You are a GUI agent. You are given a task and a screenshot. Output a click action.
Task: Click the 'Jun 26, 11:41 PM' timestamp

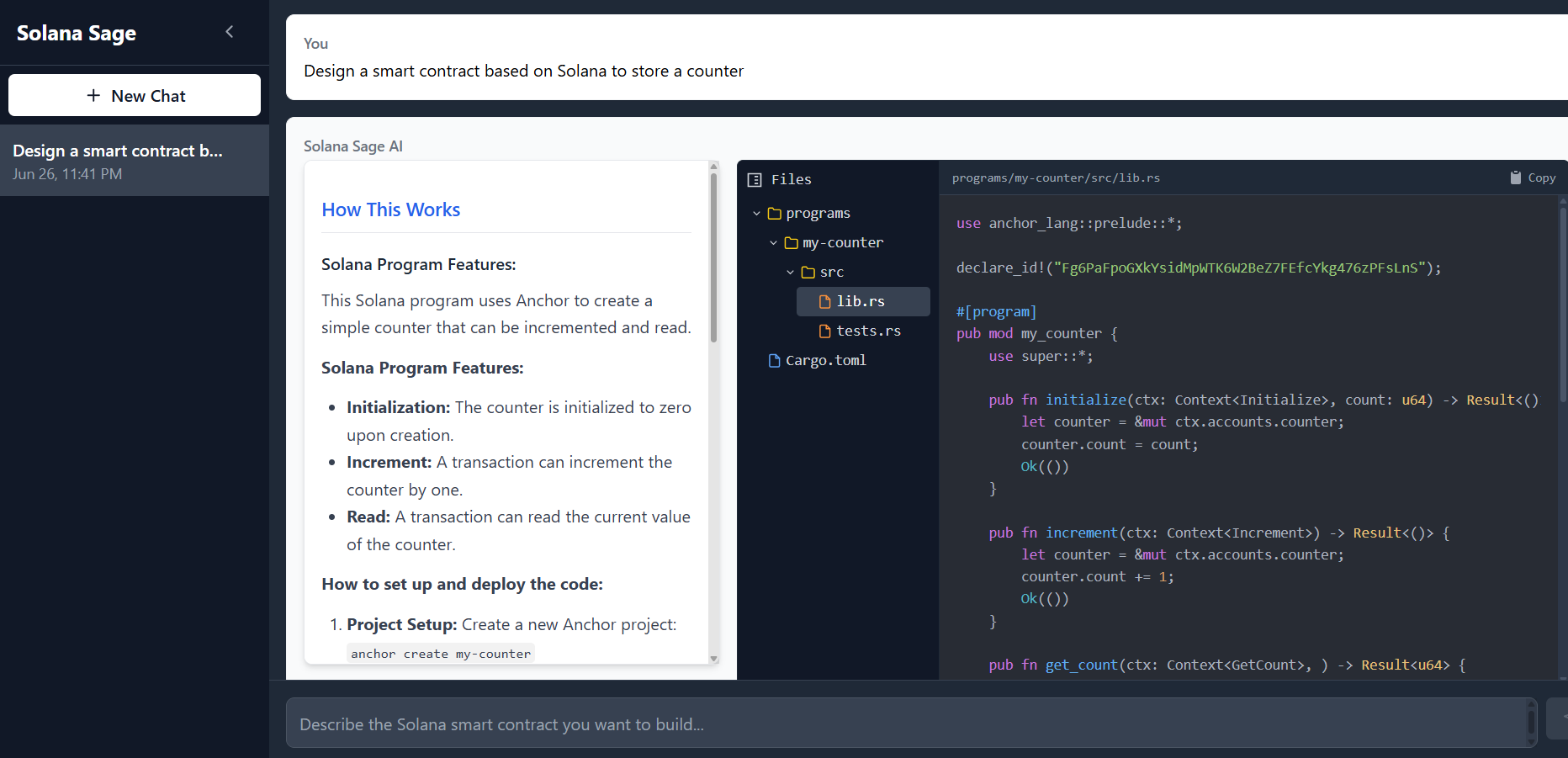(x=67, y=174)
